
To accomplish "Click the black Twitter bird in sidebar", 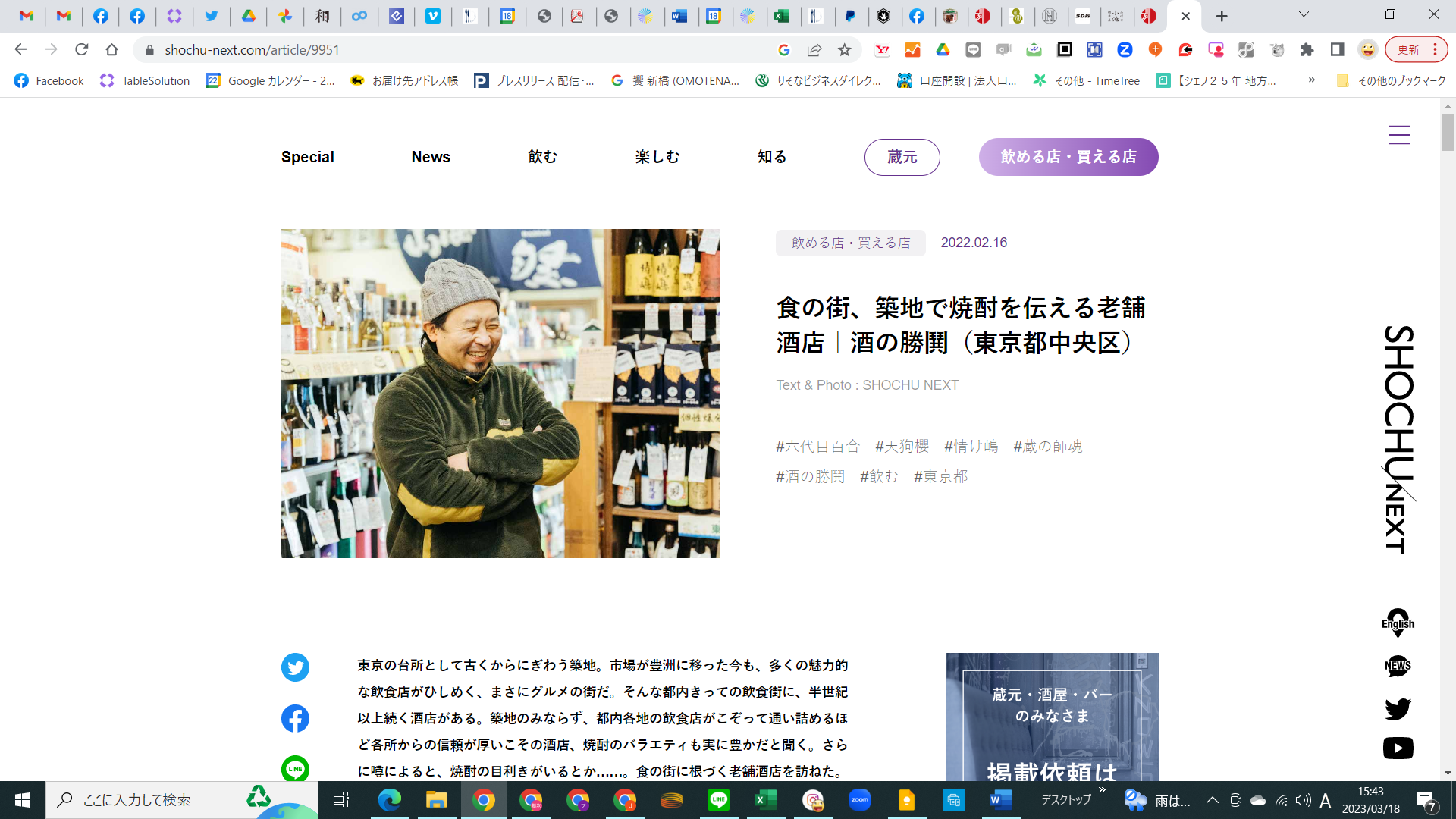I will (1398, 708).
